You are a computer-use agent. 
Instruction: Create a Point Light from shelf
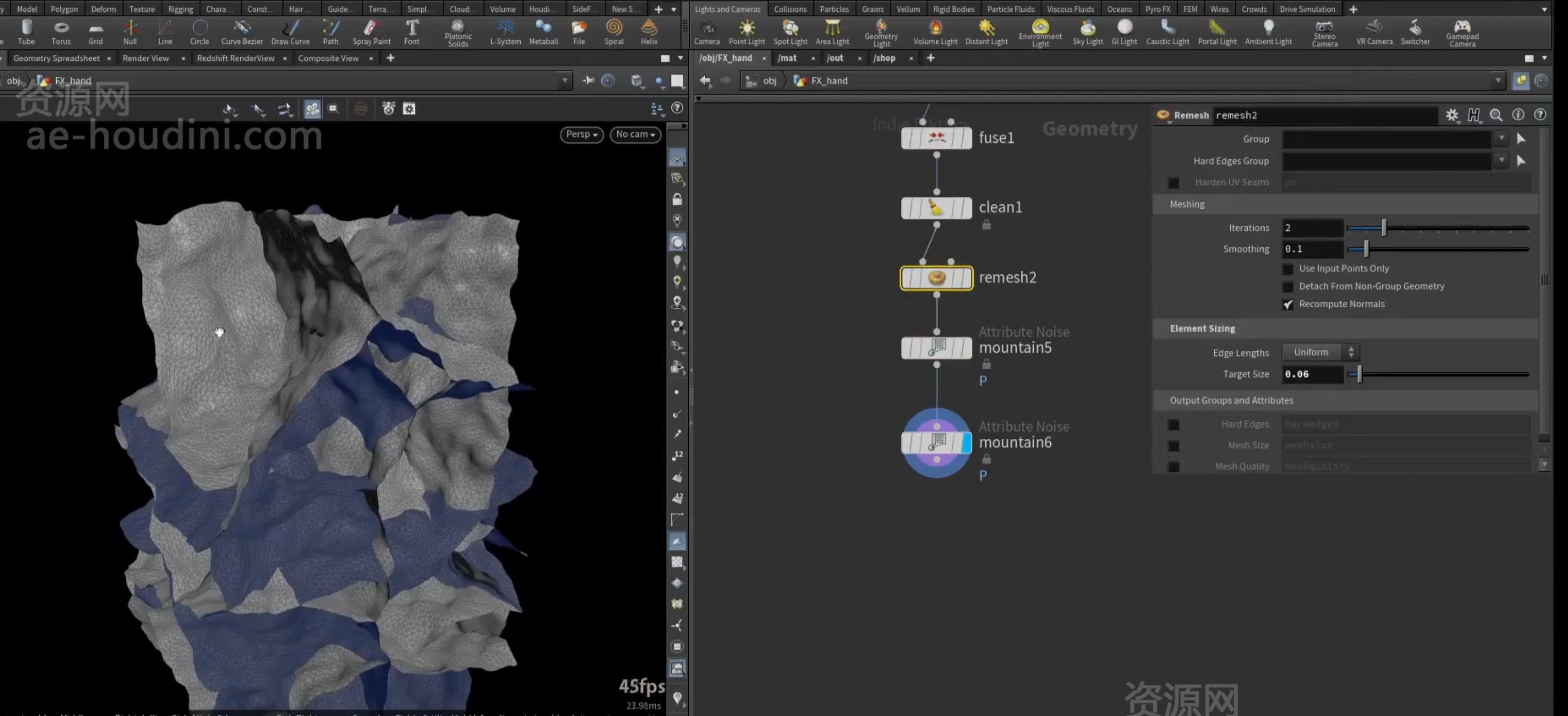click(746, 32)
